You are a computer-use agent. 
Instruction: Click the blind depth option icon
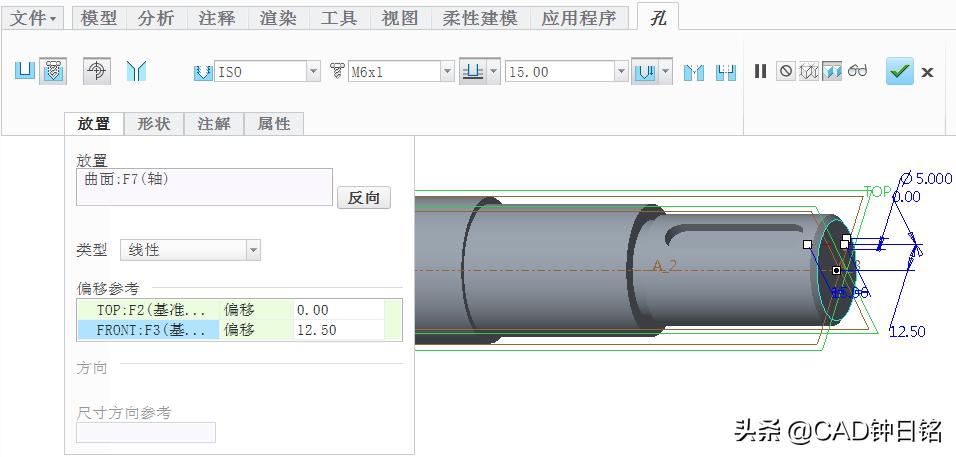click(473, 72)
